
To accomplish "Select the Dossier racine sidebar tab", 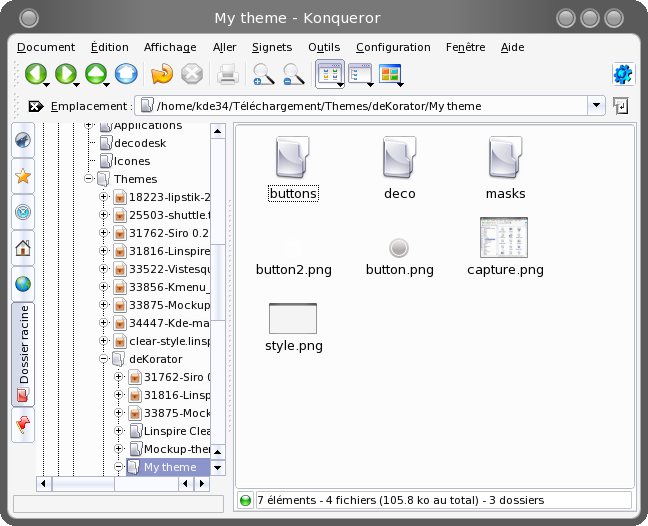I will (x=23, y=355).
